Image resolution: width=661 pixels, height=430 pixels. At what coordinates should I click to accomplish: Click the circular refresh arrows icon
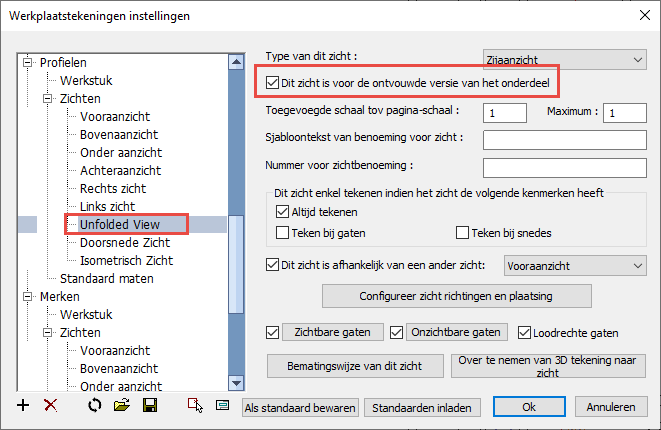click(95, 405)
